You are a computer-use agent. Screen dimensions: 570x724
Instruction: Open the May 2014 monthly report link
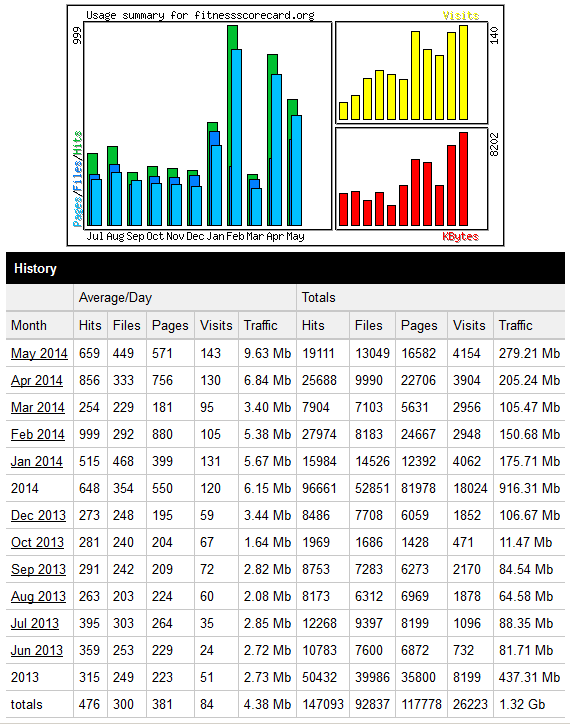click(x=39, y=353)
